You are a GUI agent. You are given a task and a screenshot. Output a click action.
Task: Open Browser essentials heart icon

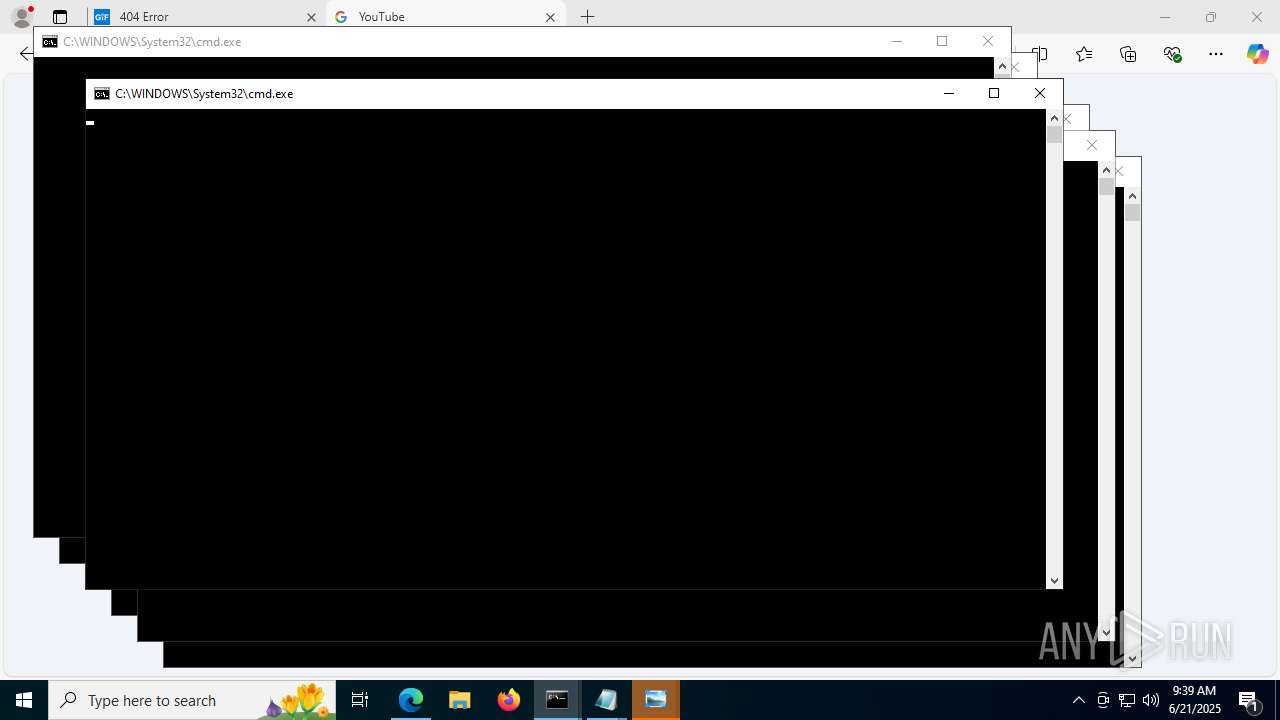coord(1172,54)
